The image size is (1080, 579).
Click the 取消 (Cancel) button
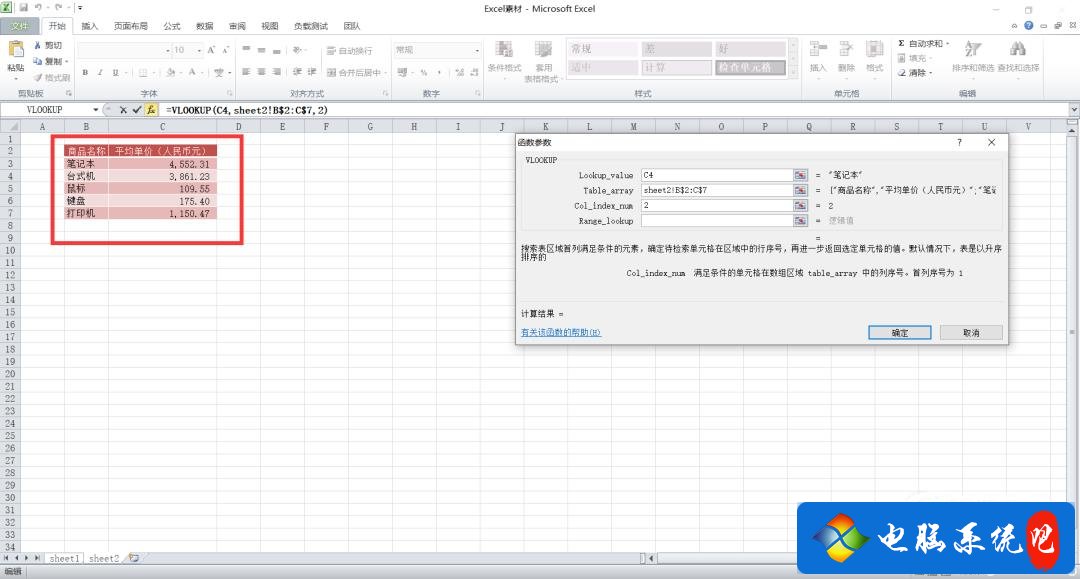971,333
